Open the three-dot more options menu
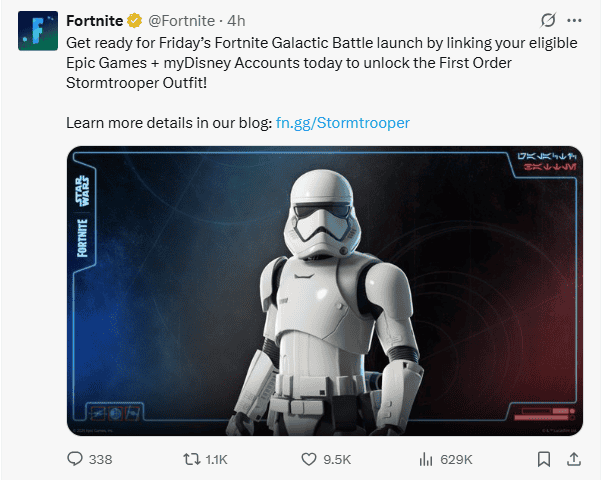The height and width of the screenshot is (480, 604). [x=574, y=20]
